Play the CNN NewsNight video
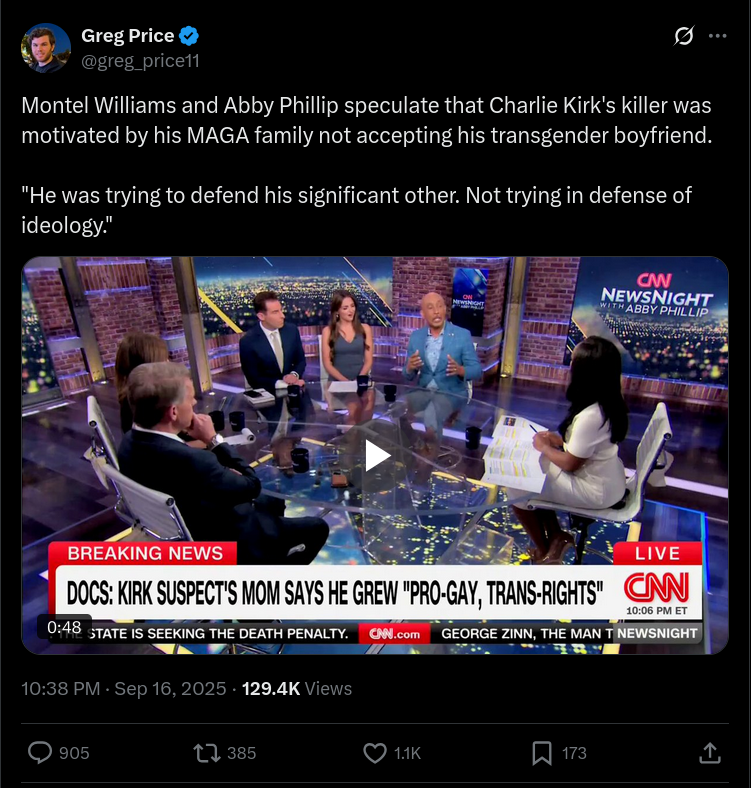Image resolution: width=751 pixels, height=788 pixels. tap(375, 455)
